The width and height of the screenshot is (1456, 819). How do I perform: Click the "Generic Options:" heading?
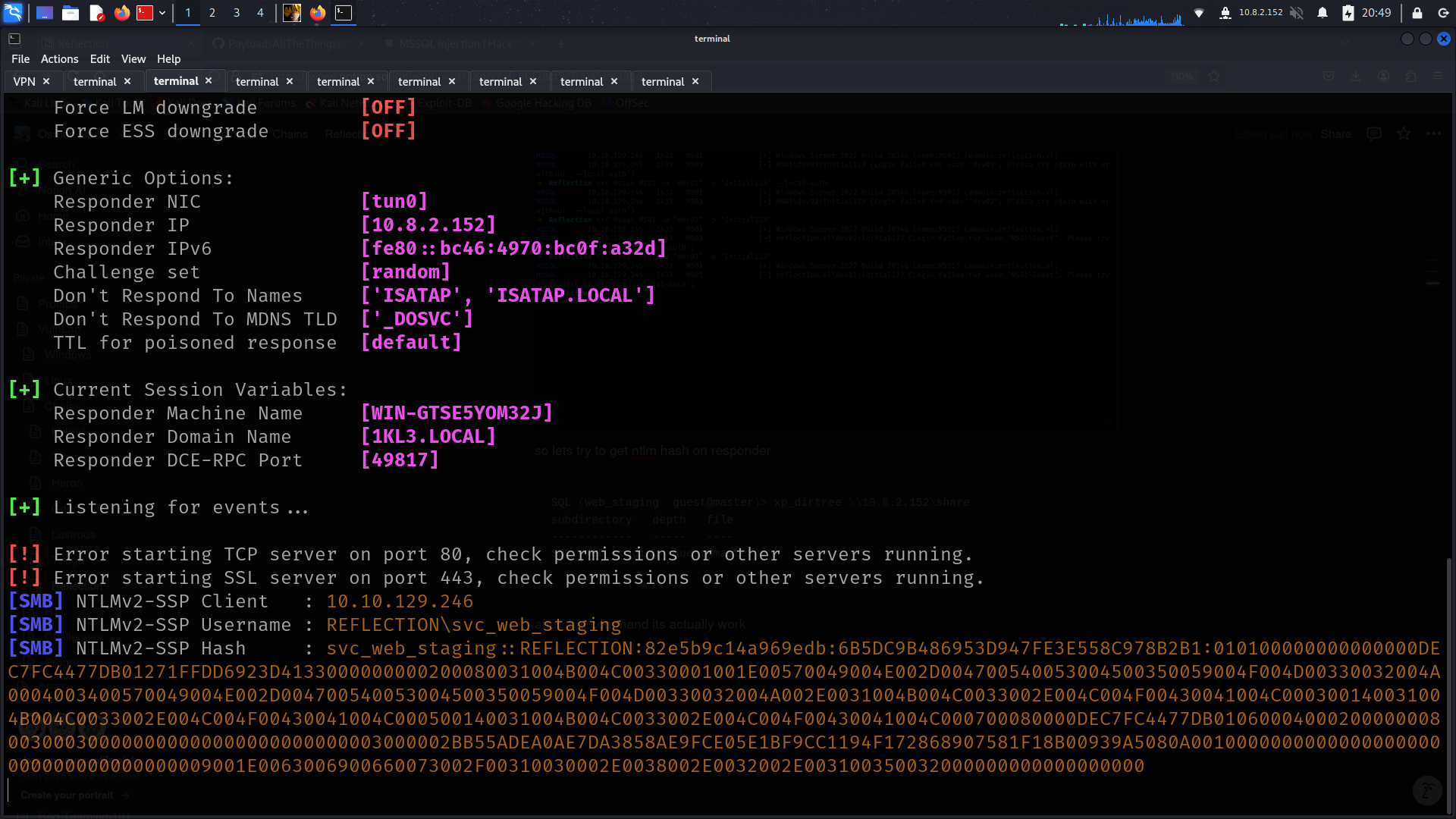143,177
